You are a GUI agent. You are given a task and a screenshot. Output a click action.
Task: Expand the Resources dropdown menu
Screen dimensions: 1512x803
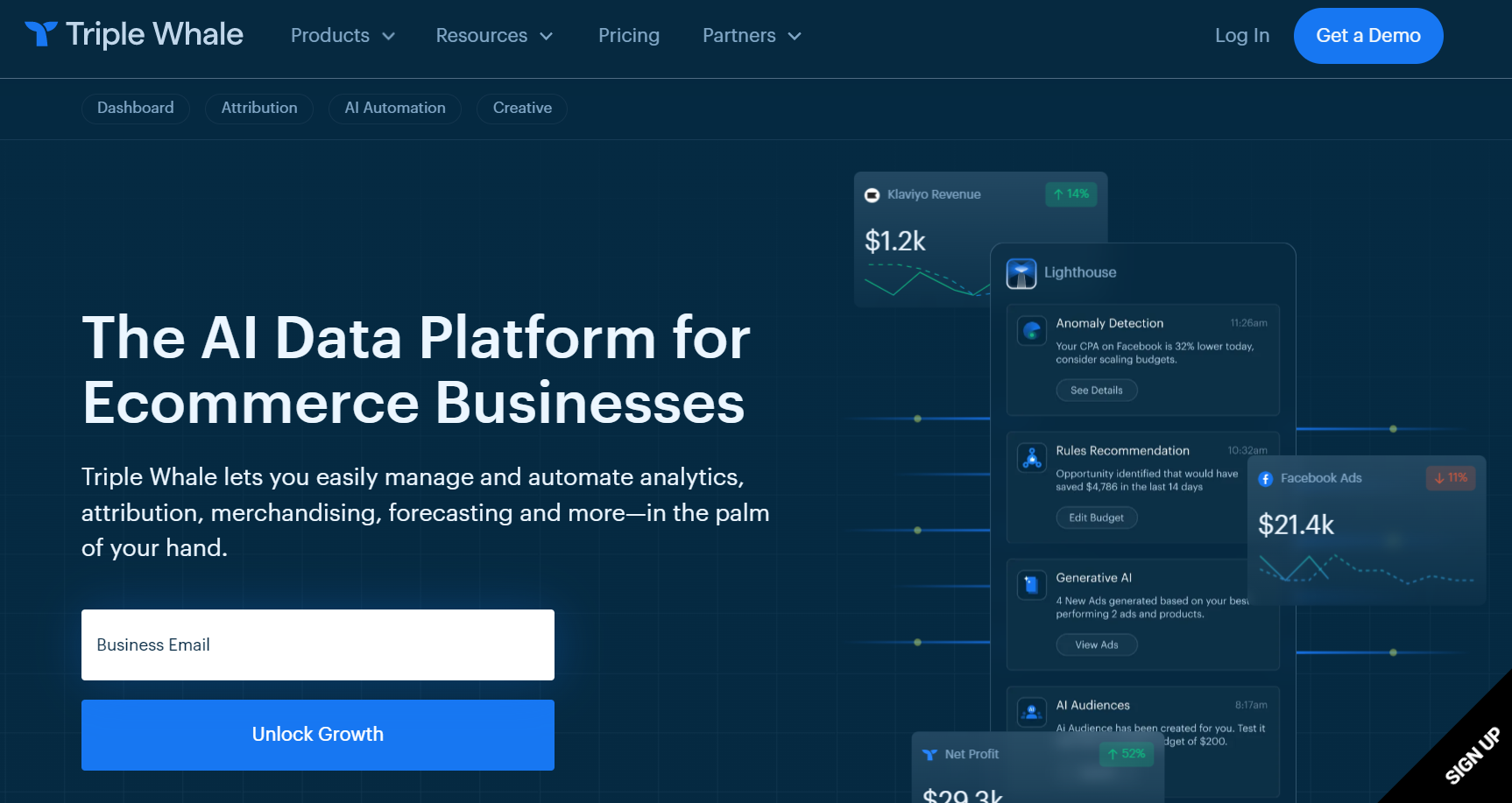(494, 36)
